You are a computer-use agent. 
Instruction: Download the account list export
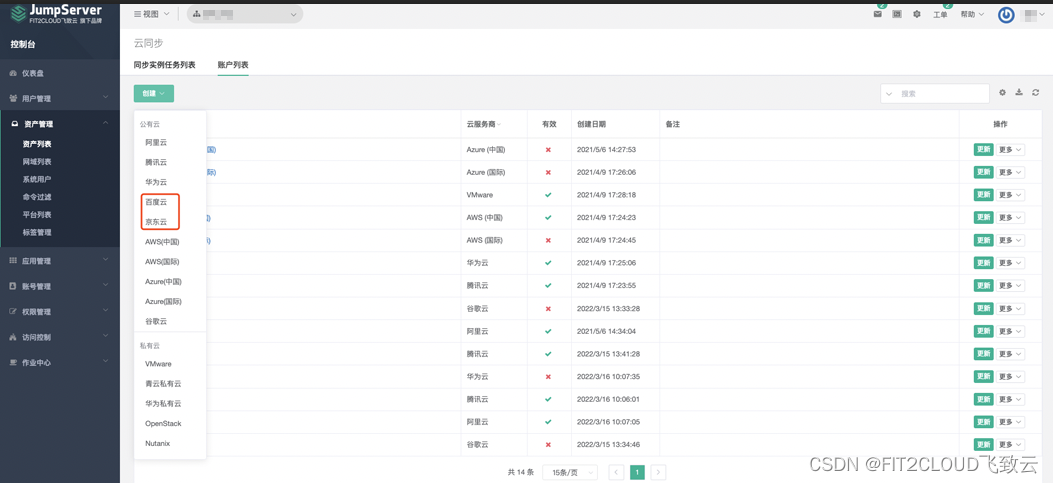(x=1019, y=93)
